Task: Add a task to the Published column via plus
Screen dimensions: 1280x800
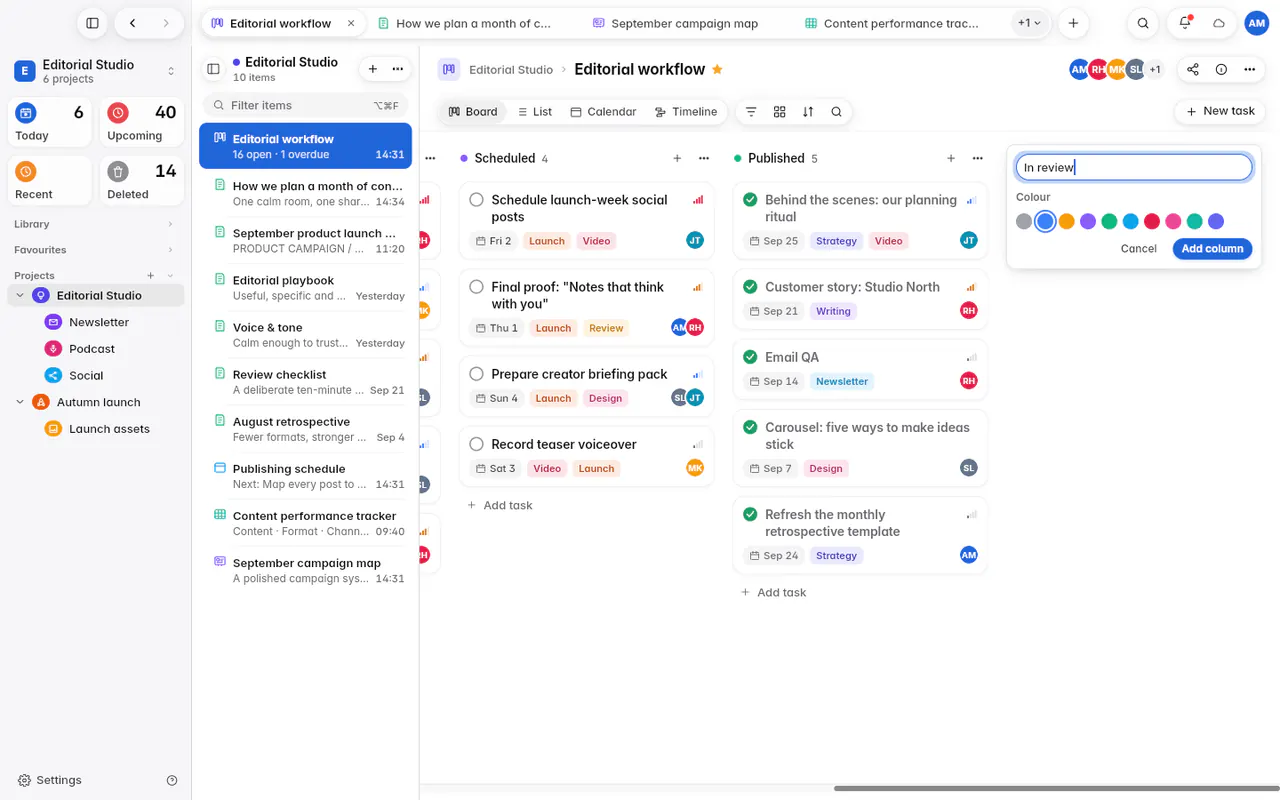Action: coord(951,158)
